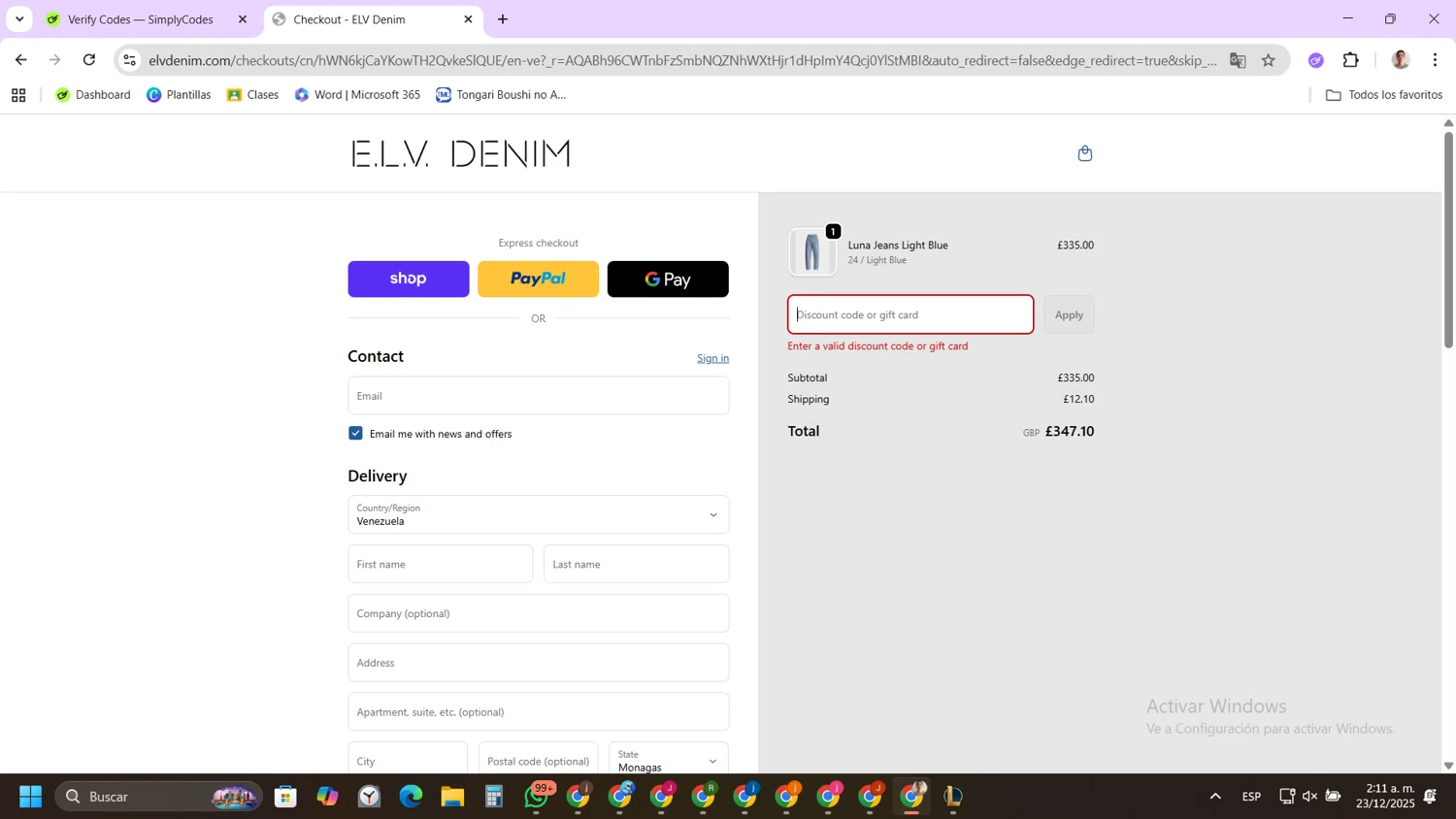Viewport: 1456px width, 819px height.
Task: Click the Luna Jeans product thumbnail
Action: (812, 252)
